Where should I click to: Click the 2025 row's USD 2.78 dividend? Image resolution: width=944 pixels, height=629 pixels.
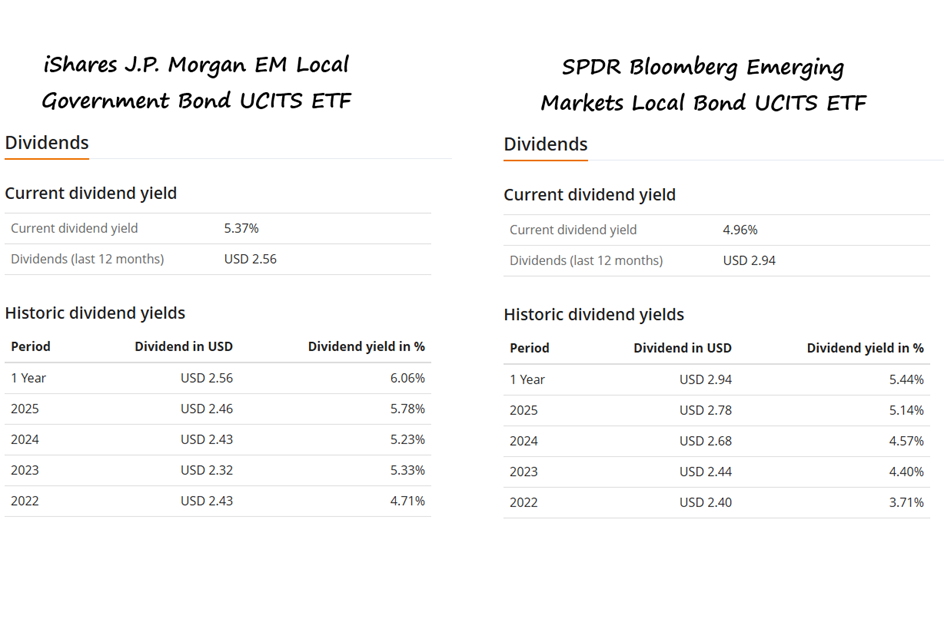click(x=705, y=410)
